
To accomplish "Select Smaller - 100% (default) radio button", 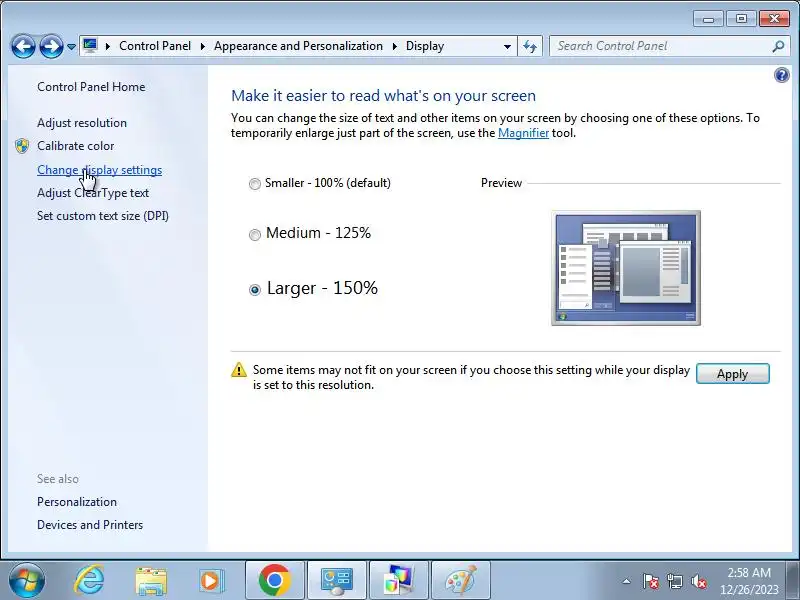I will [x=255, y=184].
